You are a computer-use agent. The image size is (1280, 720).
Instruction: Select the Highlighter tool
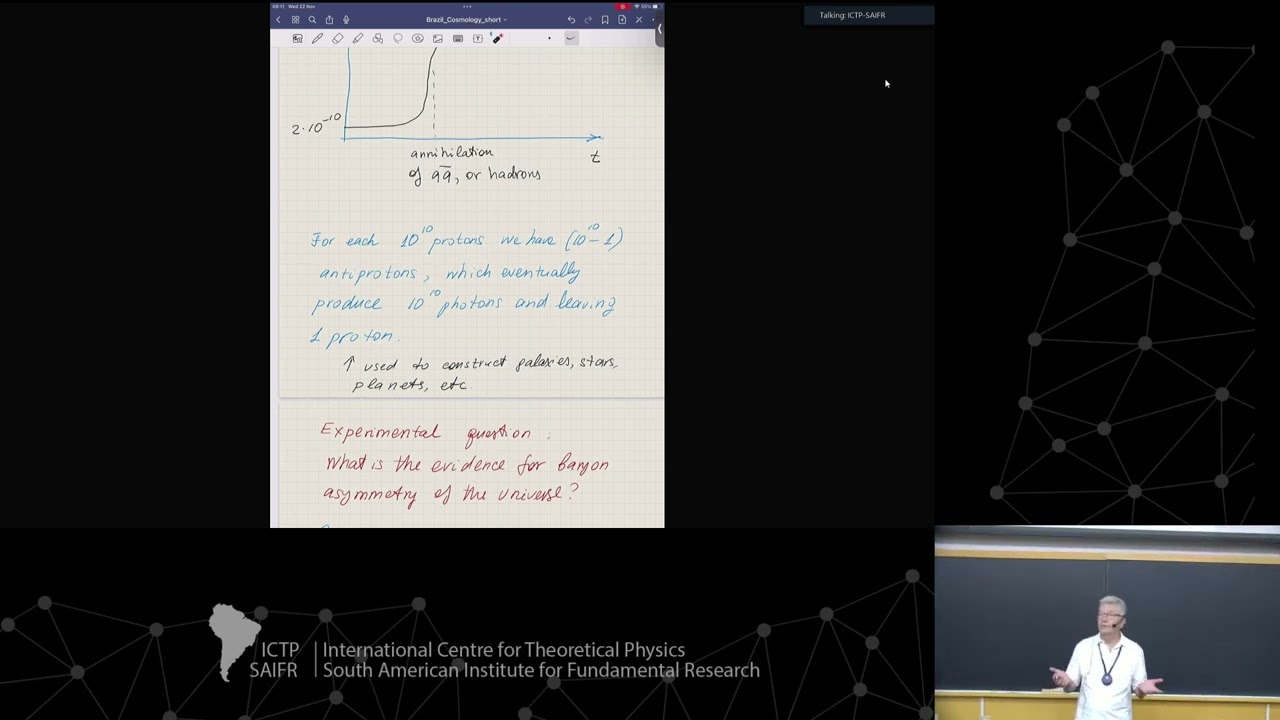coord(357,38)
